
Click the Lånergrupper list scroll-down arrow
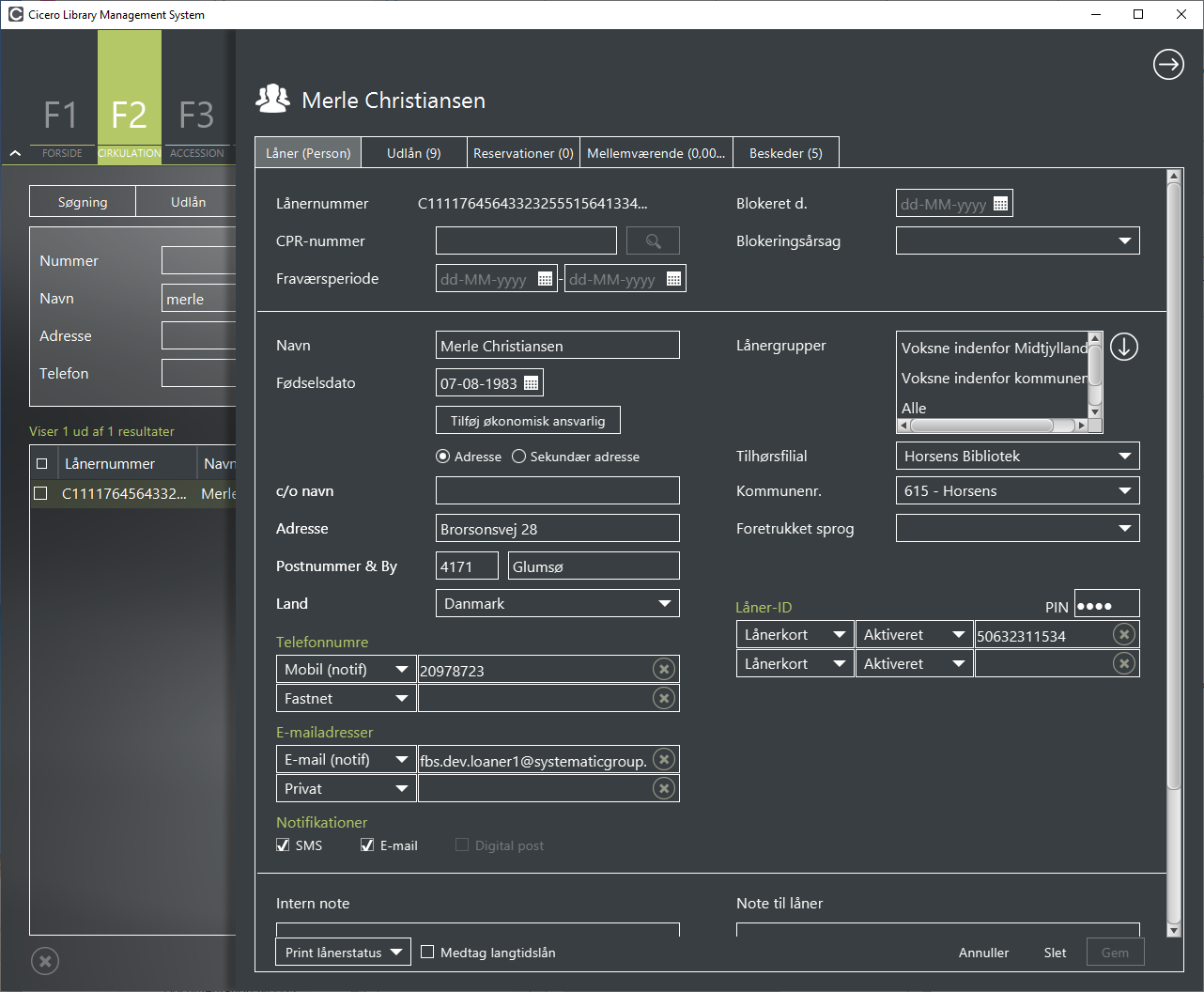pos(1095,411)
